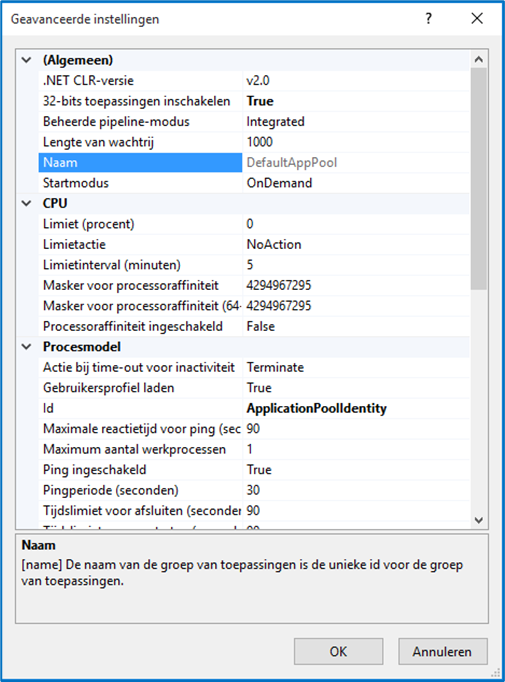Screen dimensions: 505x682
Task: Click the False value for Processoraffiniteit
Action: pos(355,326)
